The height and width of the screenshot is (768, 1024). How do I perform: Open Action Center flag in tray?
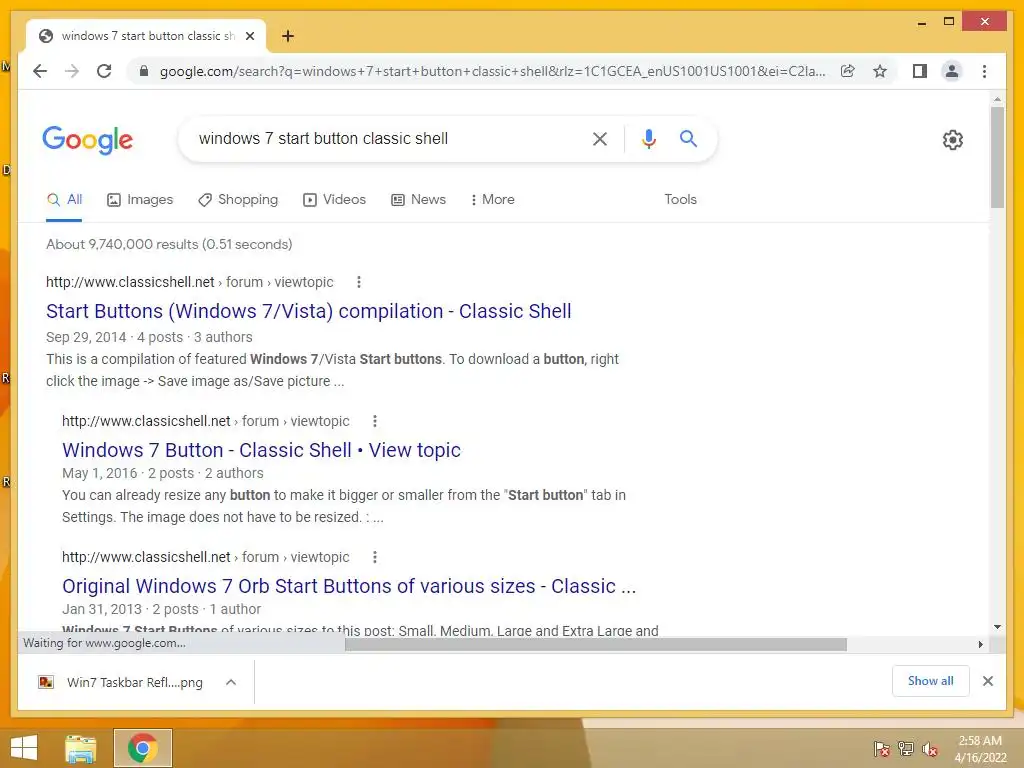click(882, 749)
